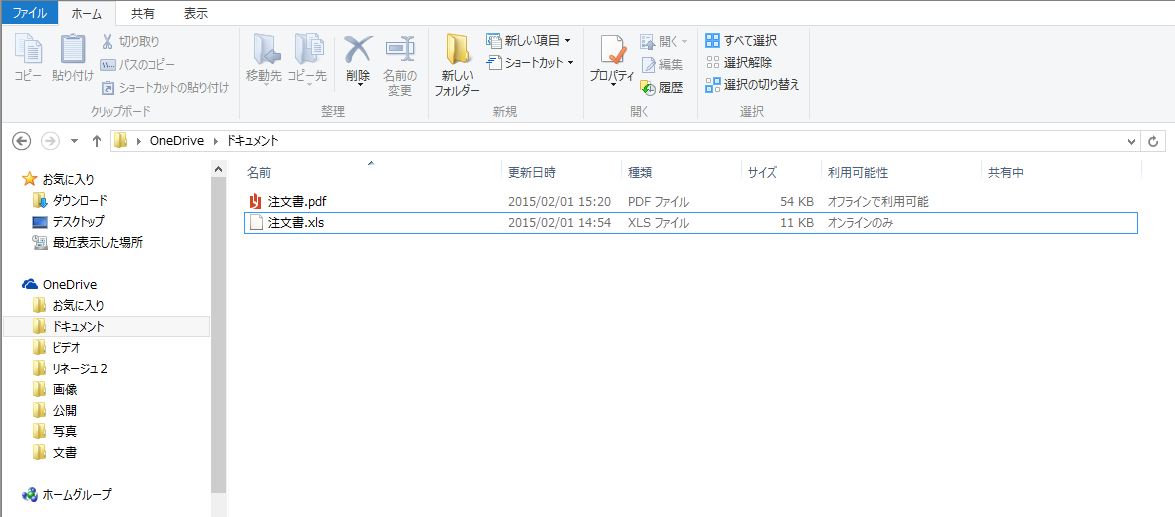Click ドキュメント in the address bar

pos(252,140)
